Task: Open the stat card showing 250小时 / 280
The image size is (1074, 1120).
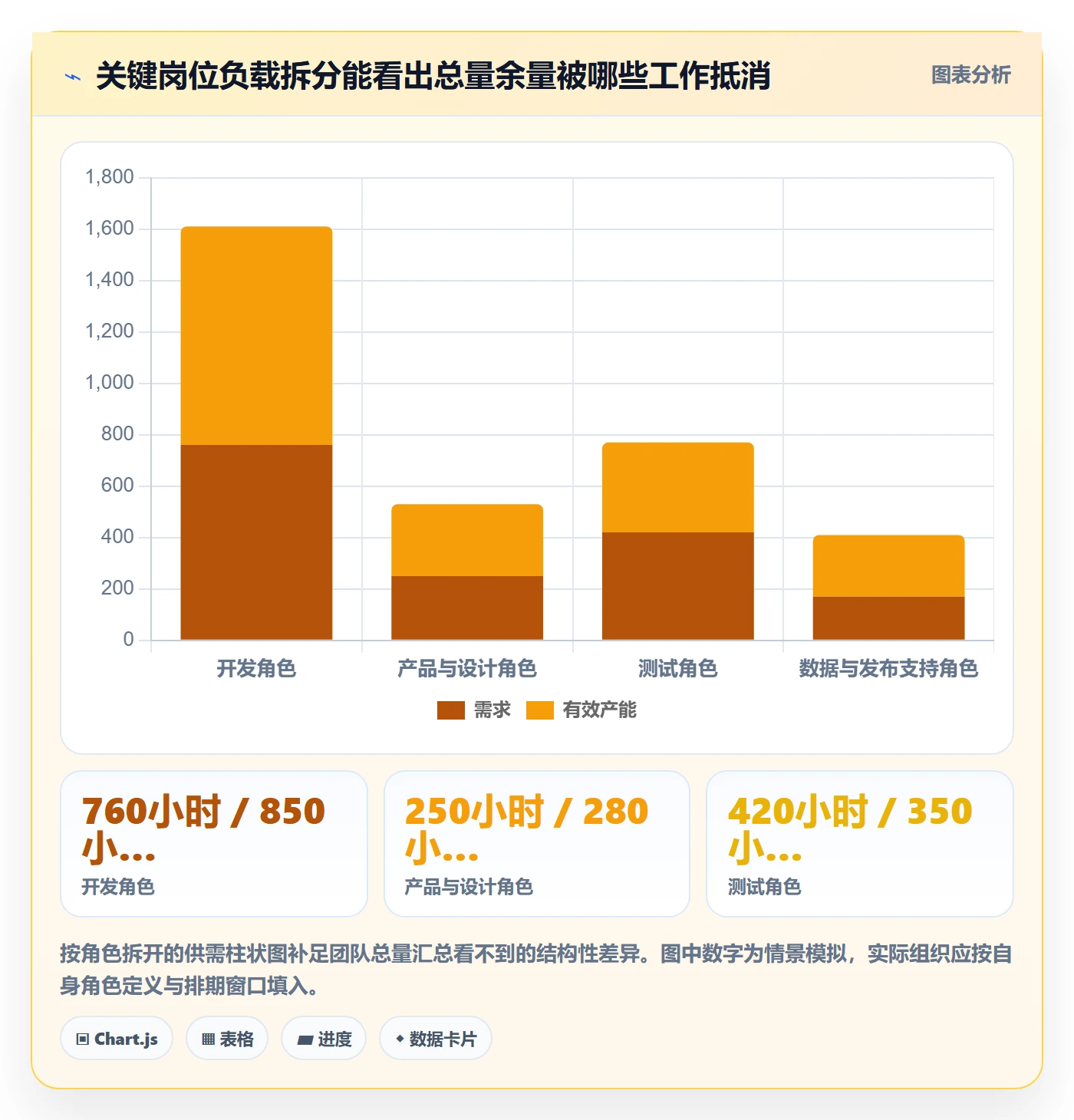Action: click(x=537, y=844)
